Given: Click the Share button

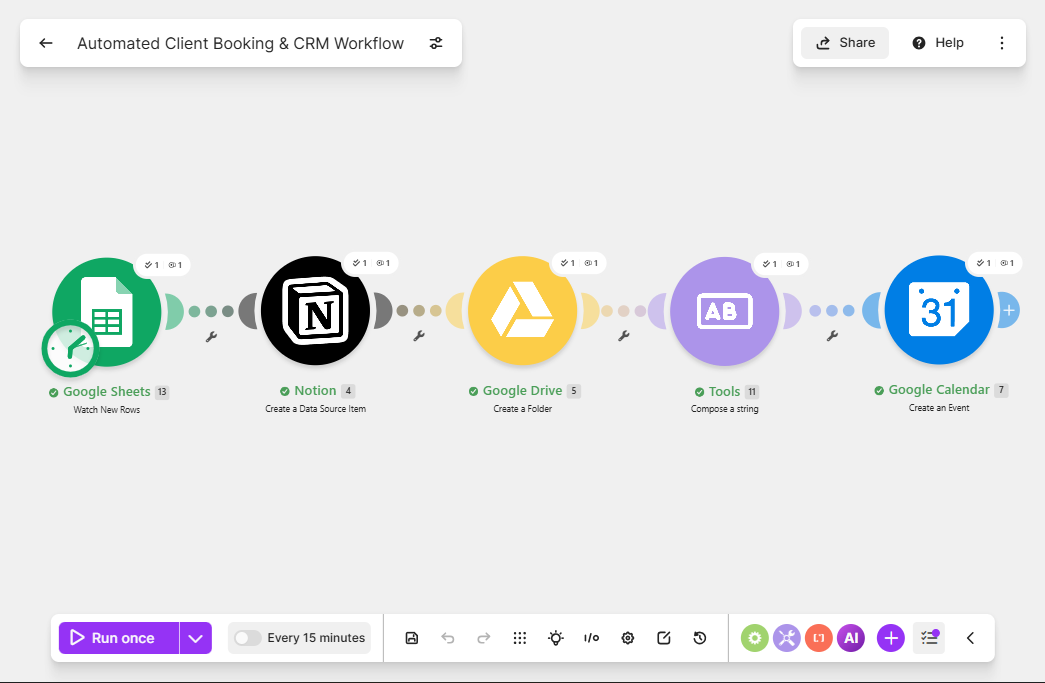Looking at the screenshot, I should click(x=845, y=43).
